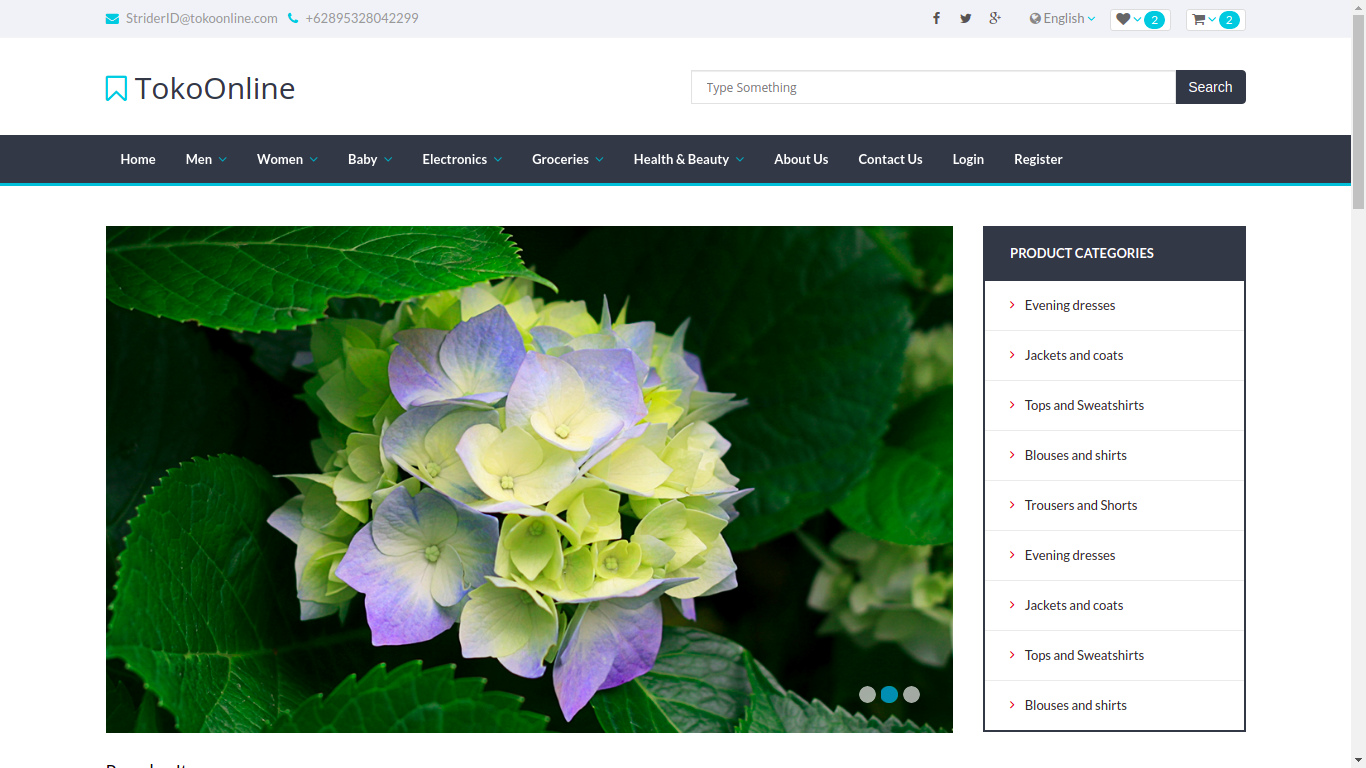Open the Contact Us menu item

click(x=890, y=159)
